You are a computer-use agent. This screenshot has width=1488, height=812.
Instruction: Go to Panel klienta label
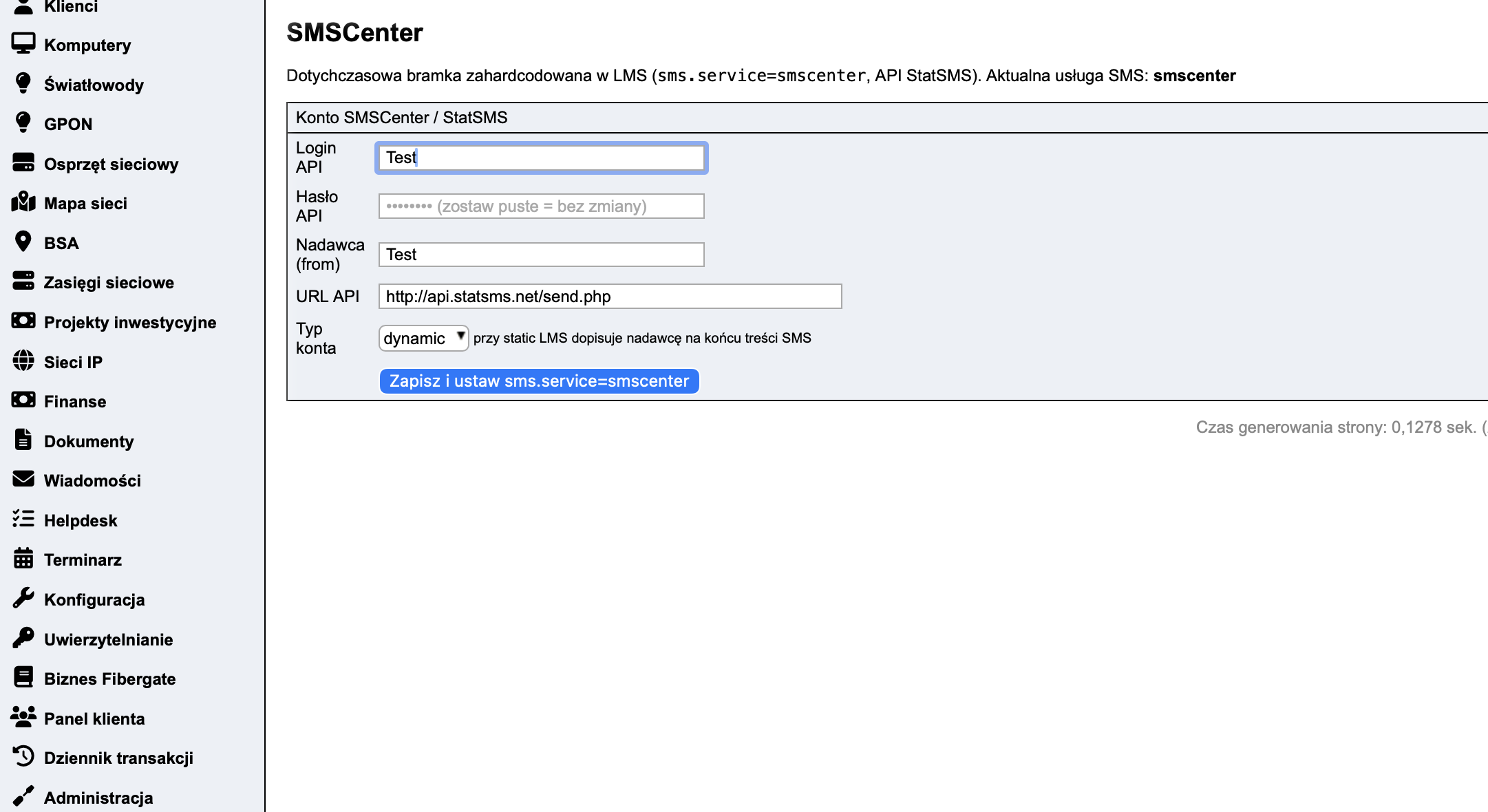point(94,718)
